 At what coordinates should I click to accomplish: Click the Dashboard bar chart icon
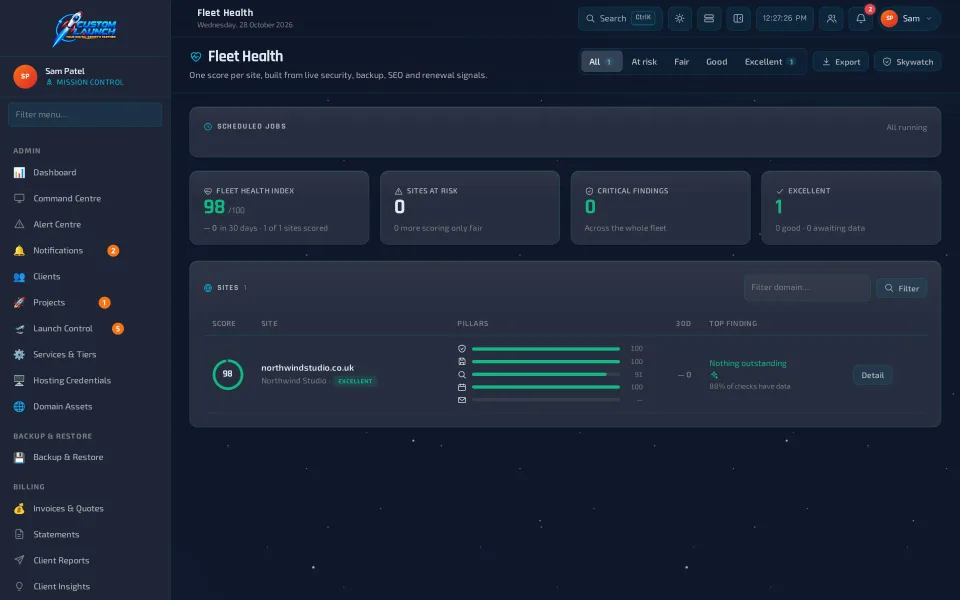tap(20, 173)
